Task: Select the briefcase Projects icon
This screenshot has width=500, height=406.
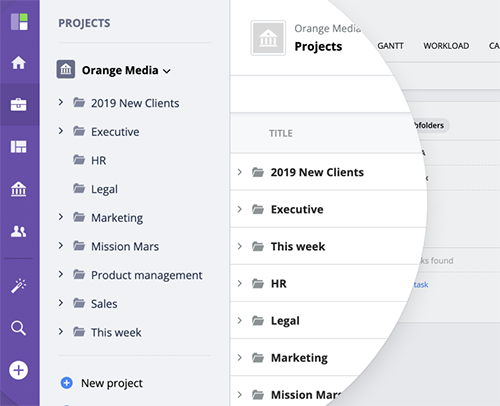Action: click(19, 105)
